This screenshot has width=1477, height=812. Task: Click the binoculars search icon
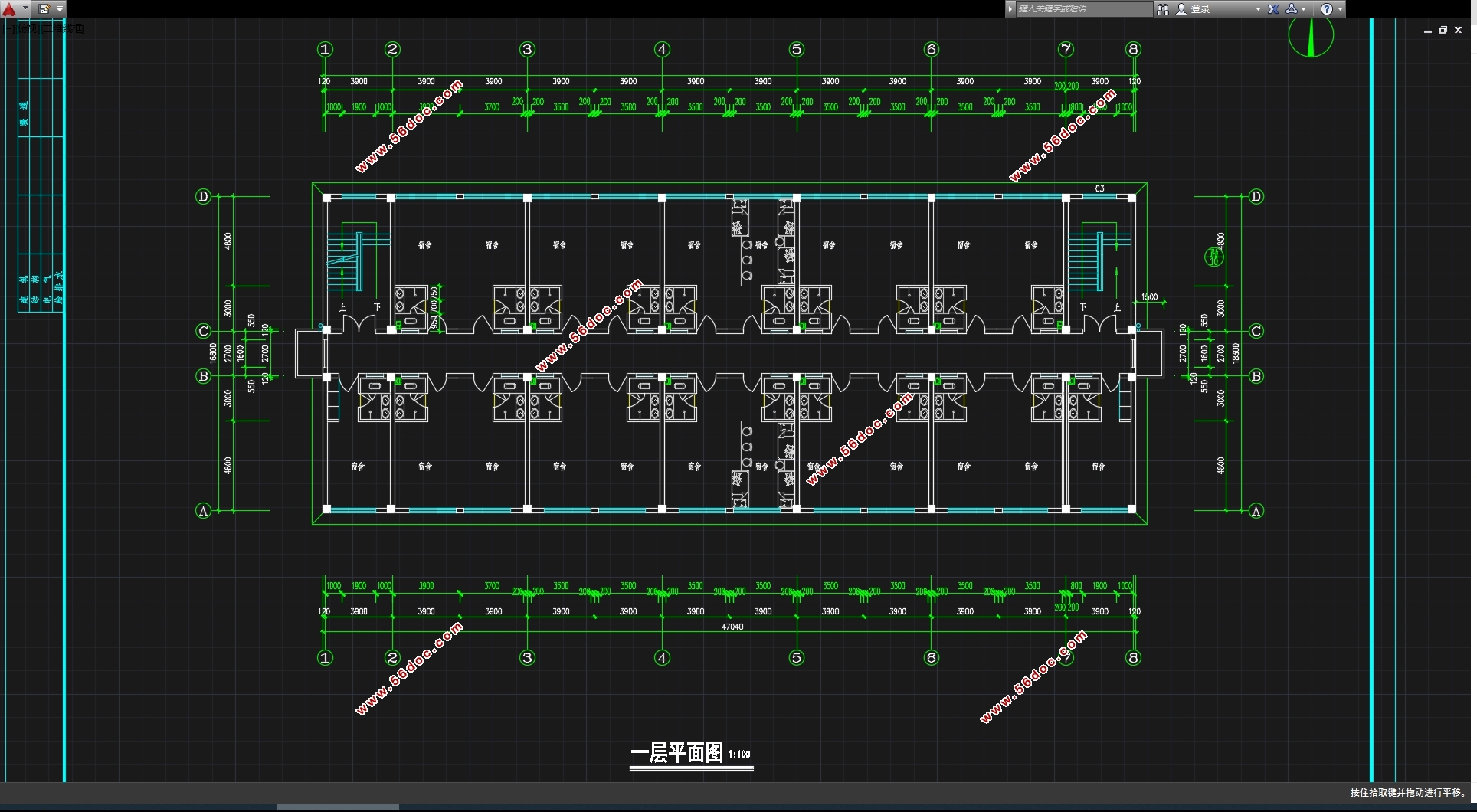(x=1163, y=9)
